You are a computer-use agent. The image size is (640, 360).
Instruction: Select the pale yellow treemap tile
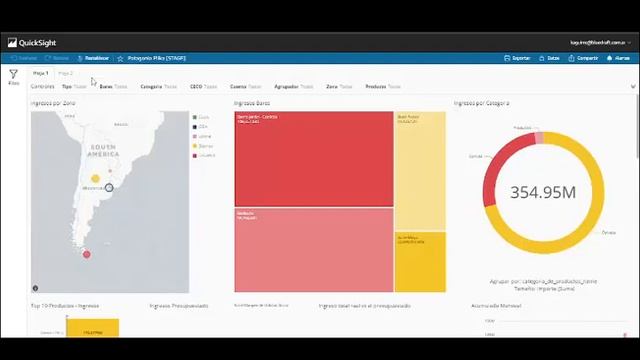tap(420, 171)
